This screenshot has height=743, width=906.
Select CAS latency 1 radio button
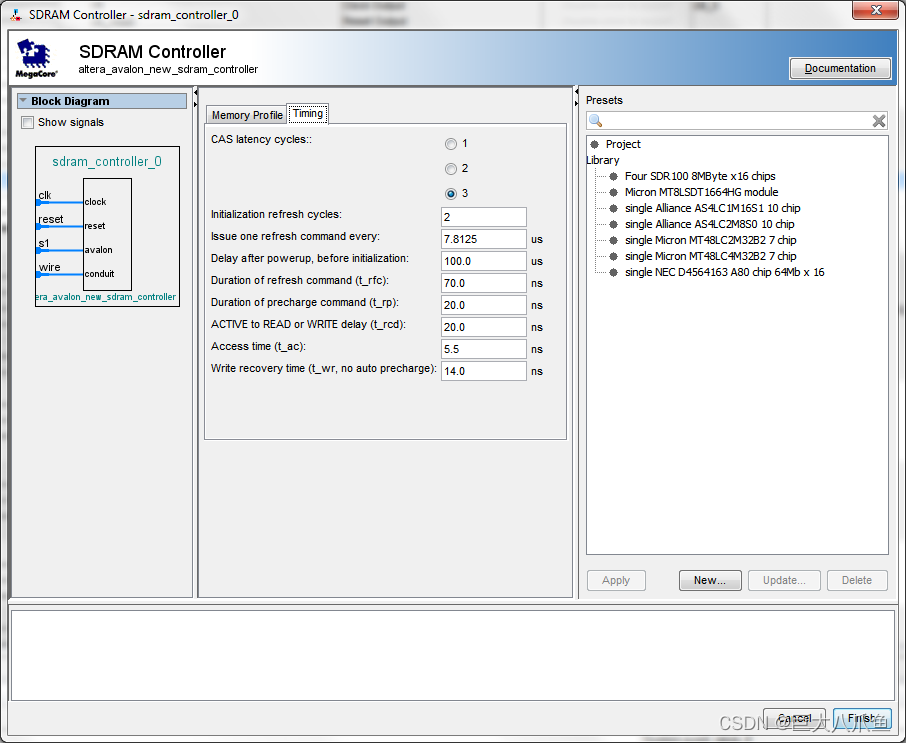point(451,144)
